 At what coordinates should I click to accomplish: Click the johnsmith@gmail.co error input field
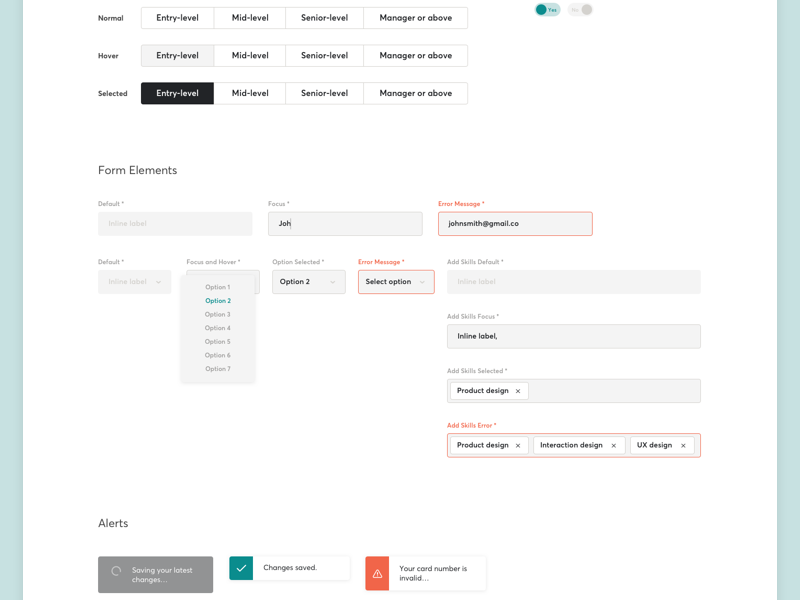tap(515, 223)
